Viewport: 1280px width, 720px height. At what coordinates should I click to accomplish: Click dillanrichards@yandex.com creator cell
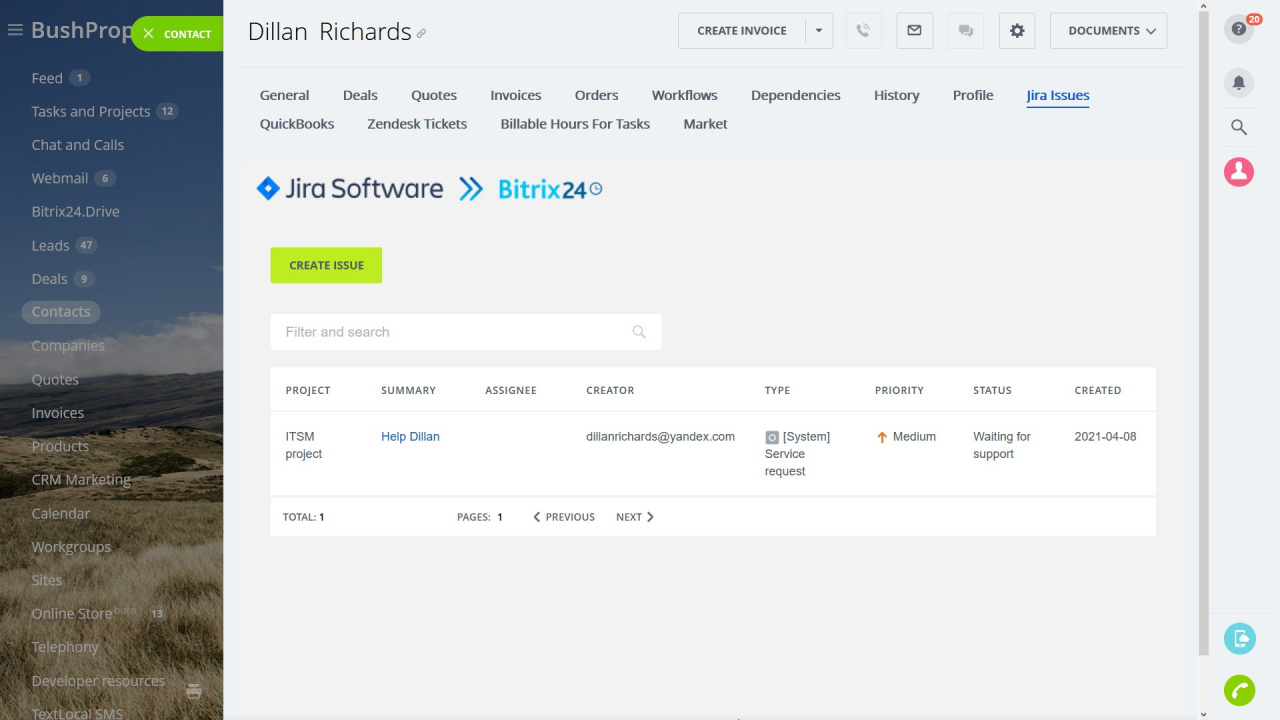(660, 437)
